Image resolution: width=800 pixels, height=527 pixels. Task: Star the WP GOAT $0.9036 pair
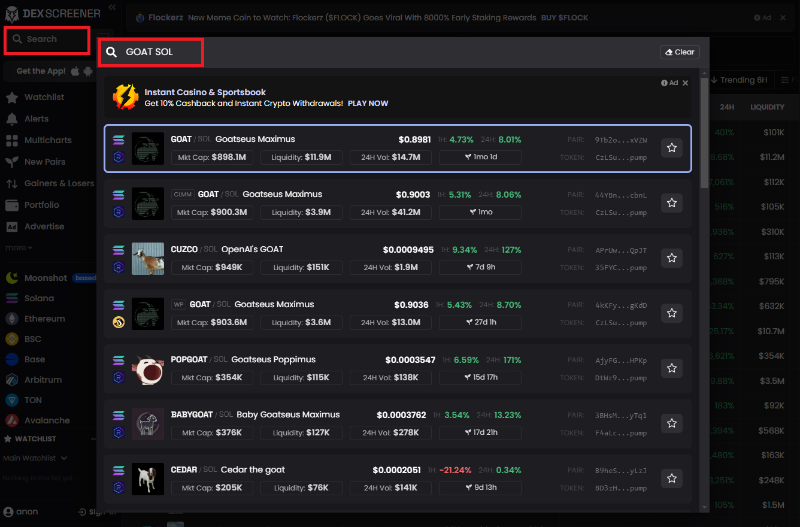[671, 313]
